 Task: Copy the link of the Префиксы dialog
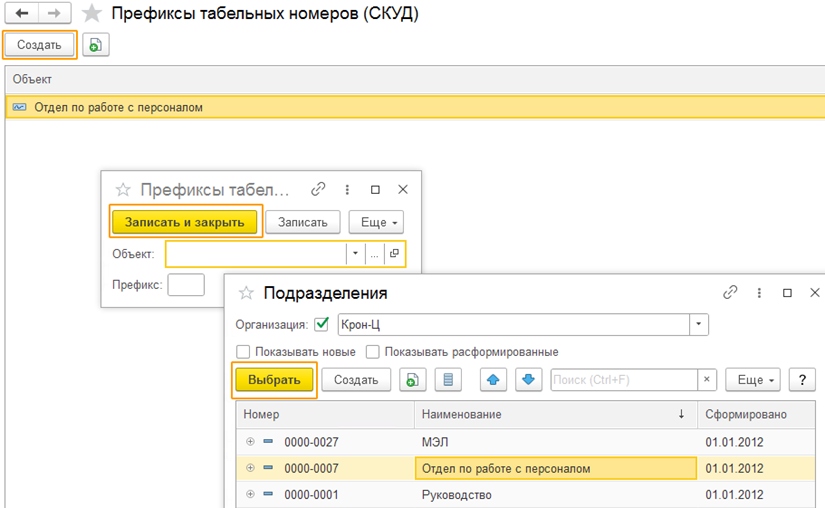(318, 189)
